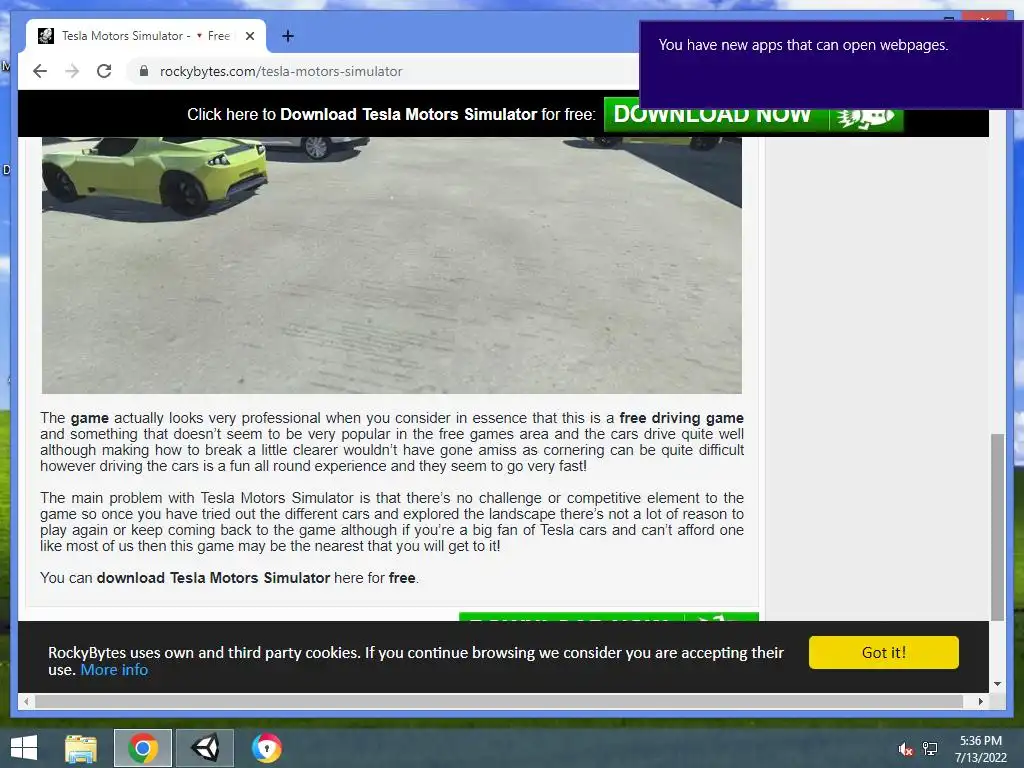Accept cookies with Got it! button

(x=884, y=652)
